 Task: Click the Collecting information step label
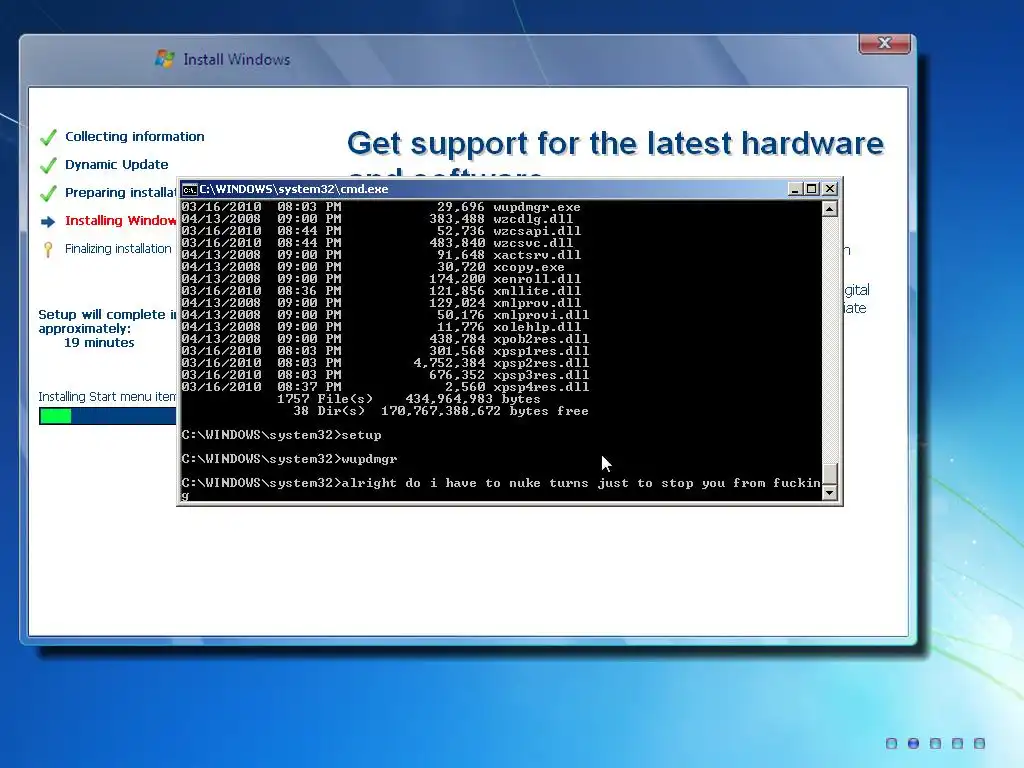pyautogui.click(x=135, y=136)
